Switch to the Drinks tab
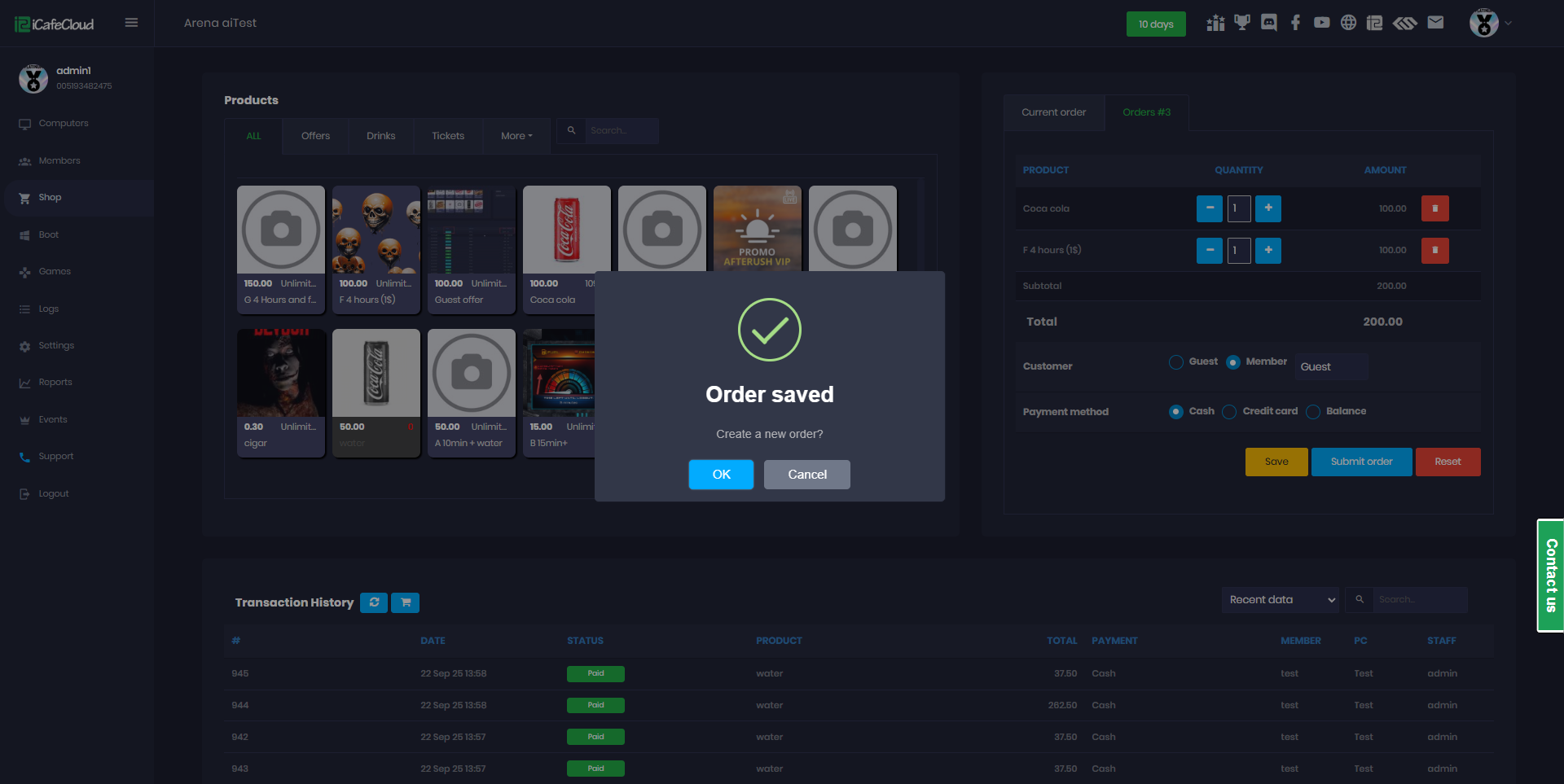Screen dimensions: 1564x784 pos(381,136)
